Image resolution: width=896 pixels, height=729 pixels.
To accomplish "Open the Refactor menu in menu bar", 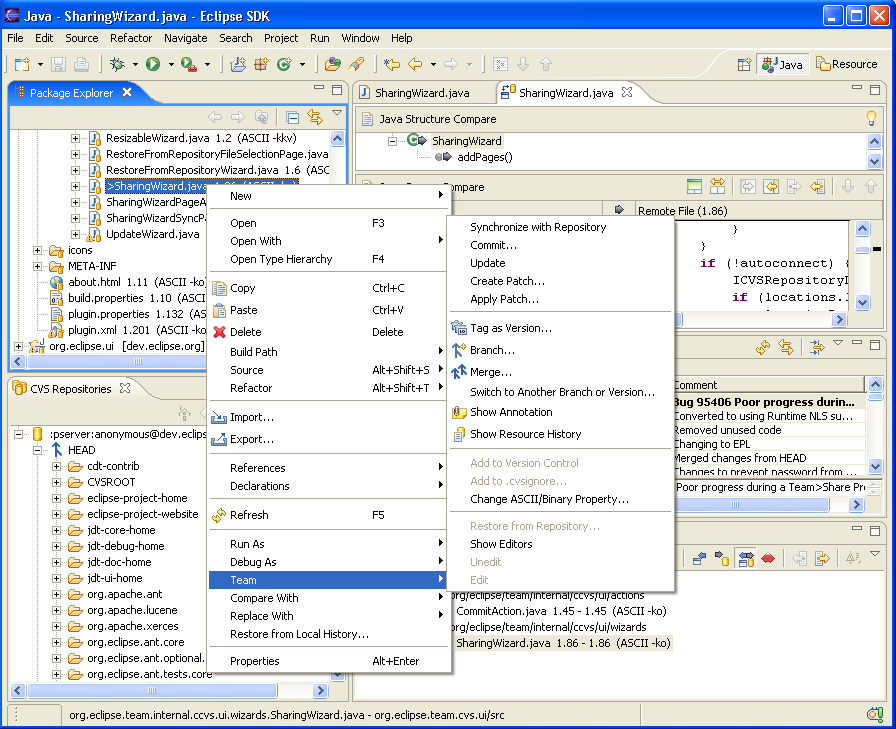I will [x=131, y=38].
